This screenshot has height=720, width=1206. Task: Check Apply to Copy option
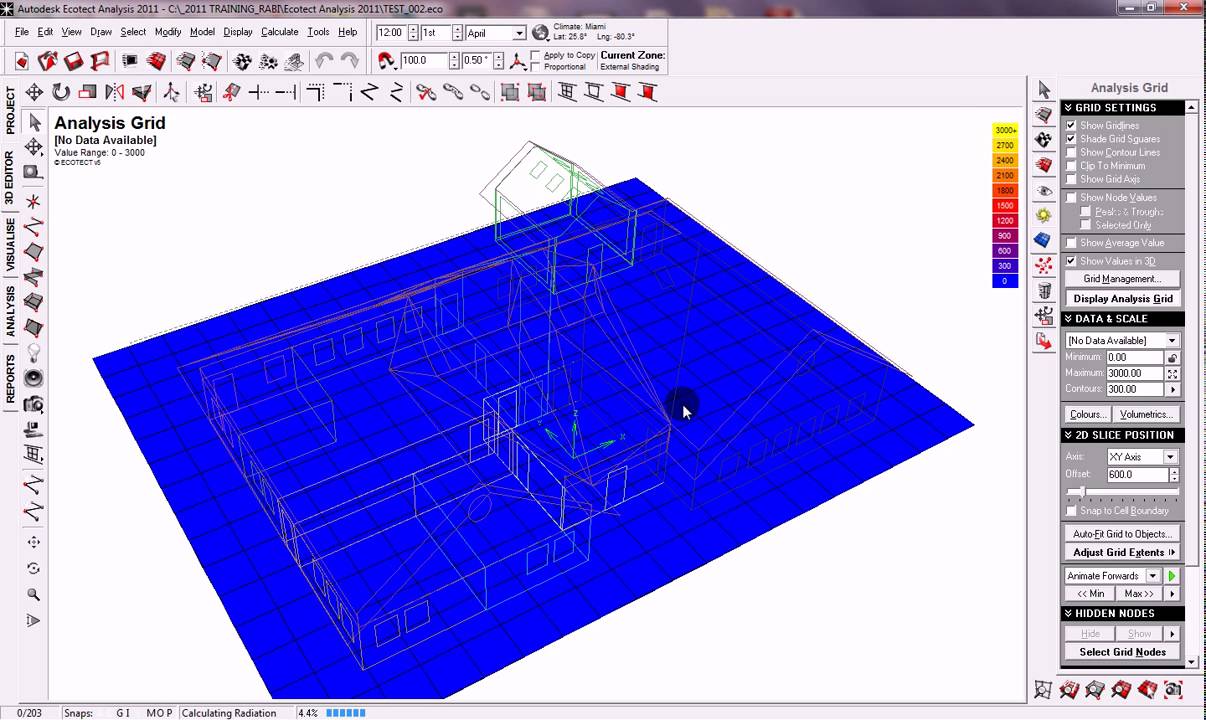[536, 55]
